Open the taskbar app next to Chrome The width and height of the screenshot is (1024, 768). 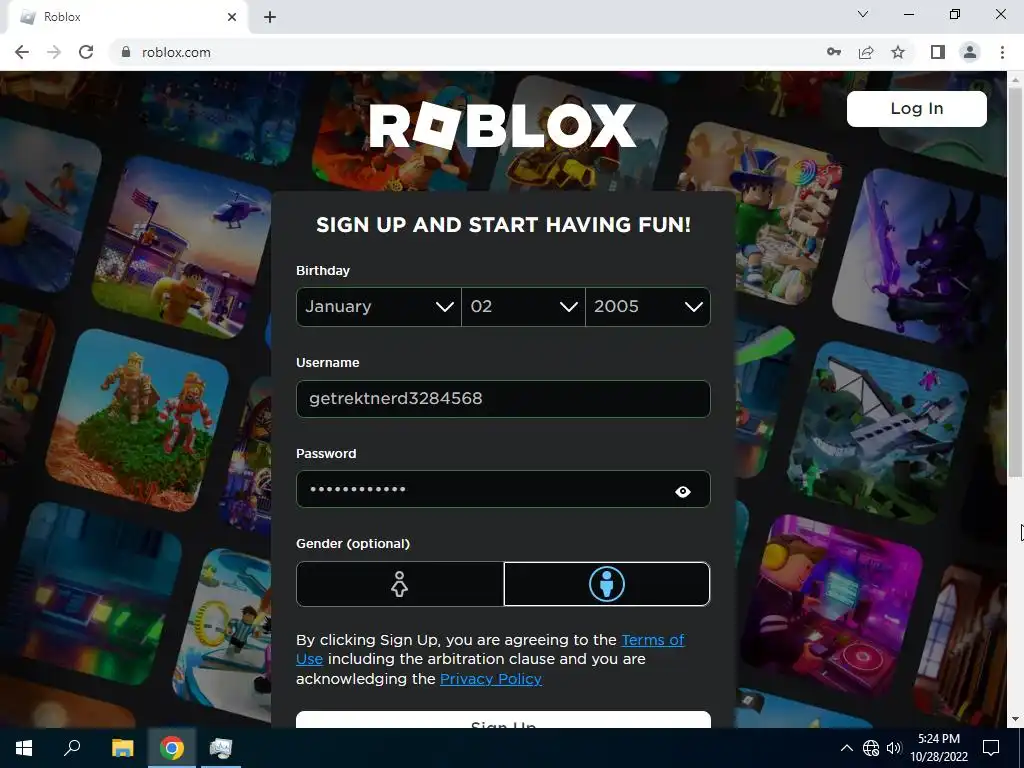point(221,748)
